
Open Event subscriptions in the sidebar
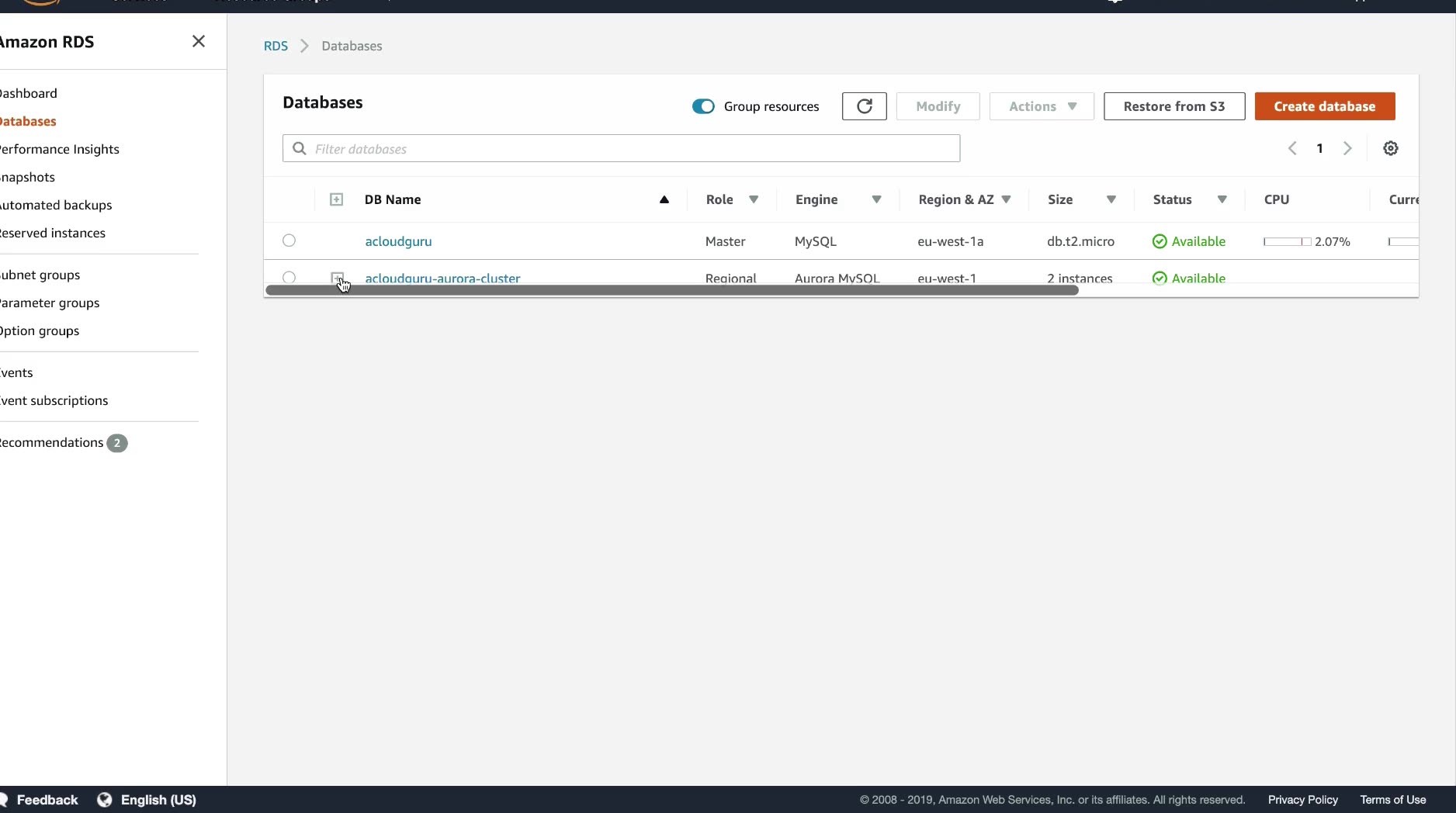54,400
